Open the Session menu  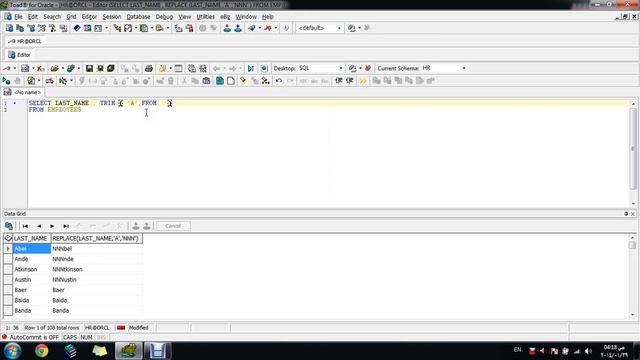click(x=111, y=17)
